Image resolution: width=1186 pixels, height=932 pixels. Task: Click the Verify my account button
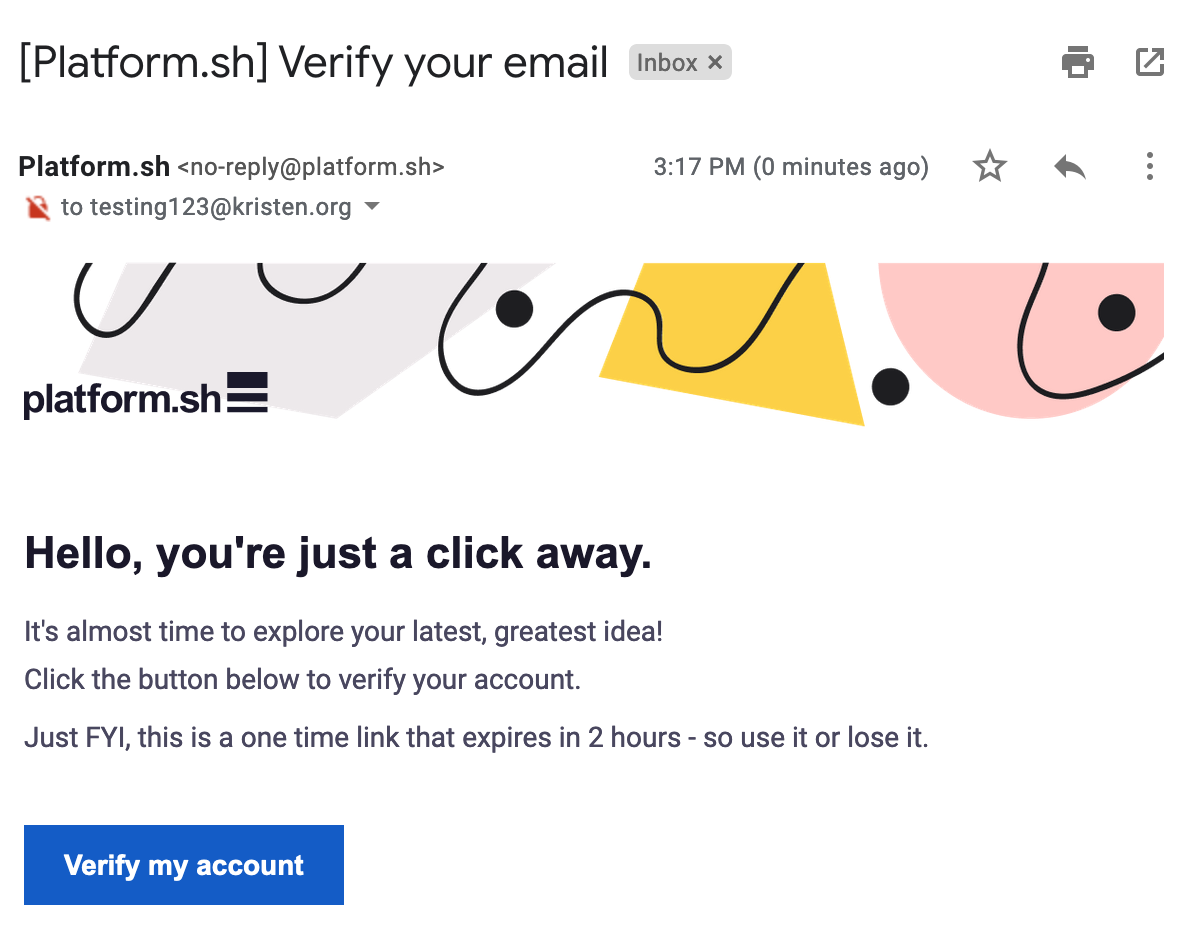(184, 865)
